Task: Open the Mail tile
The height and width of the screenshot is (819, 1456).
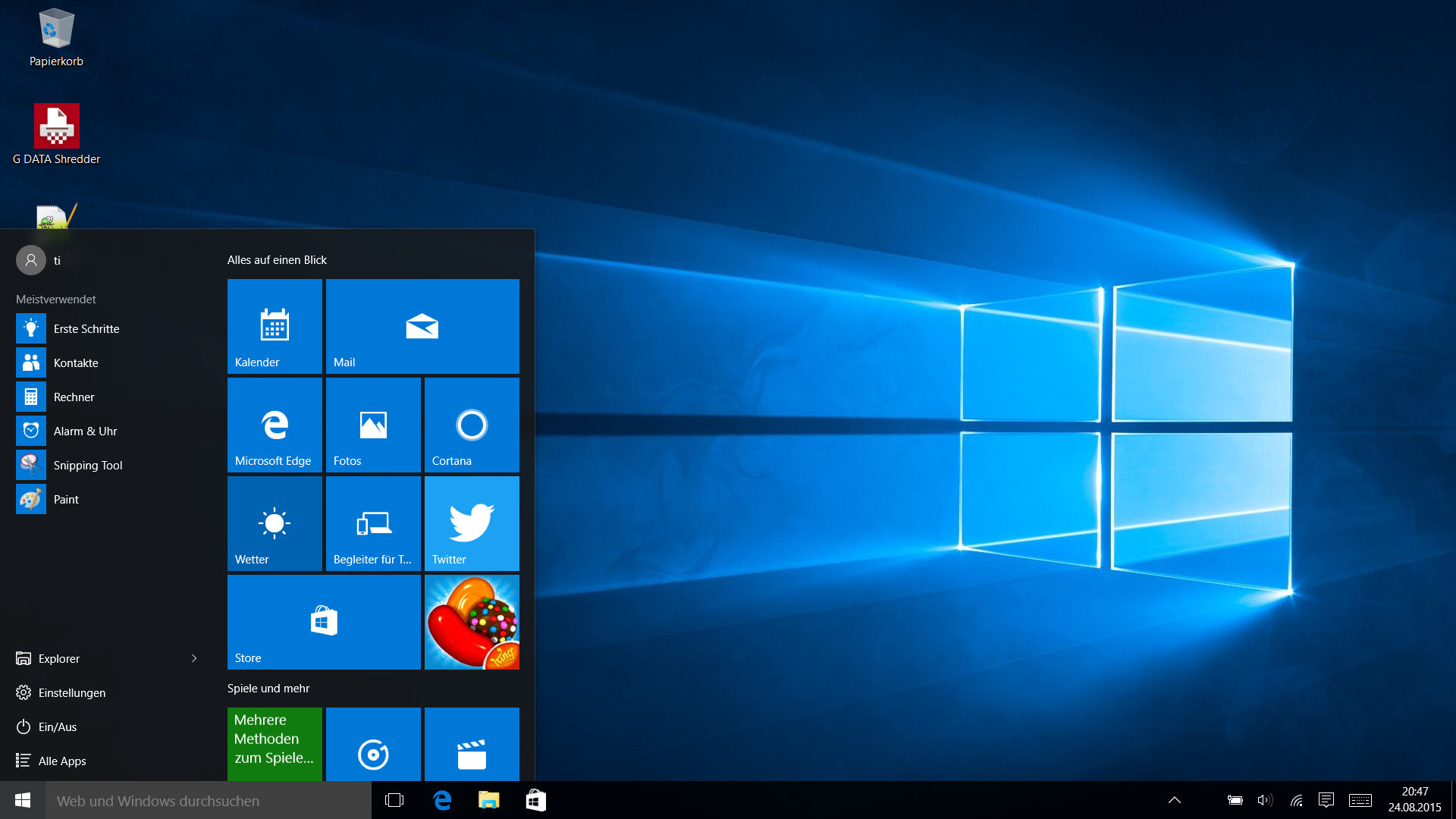Action: [422, 326]
